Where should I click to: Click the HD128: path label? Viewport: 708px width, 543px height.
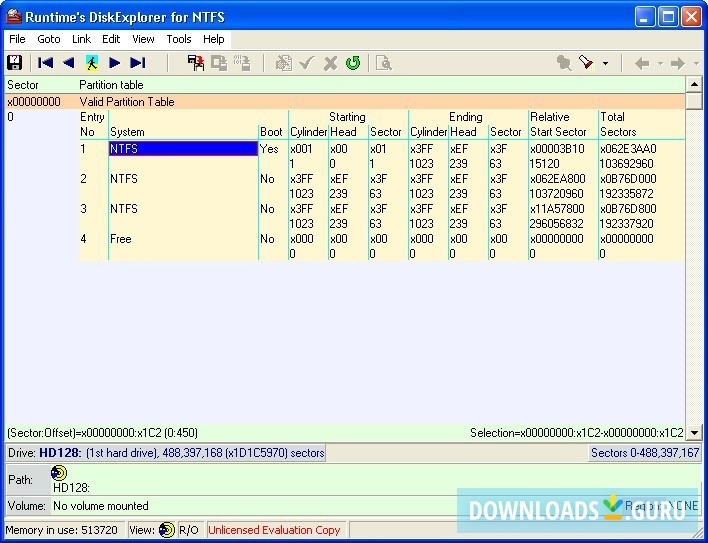[71, 488]
